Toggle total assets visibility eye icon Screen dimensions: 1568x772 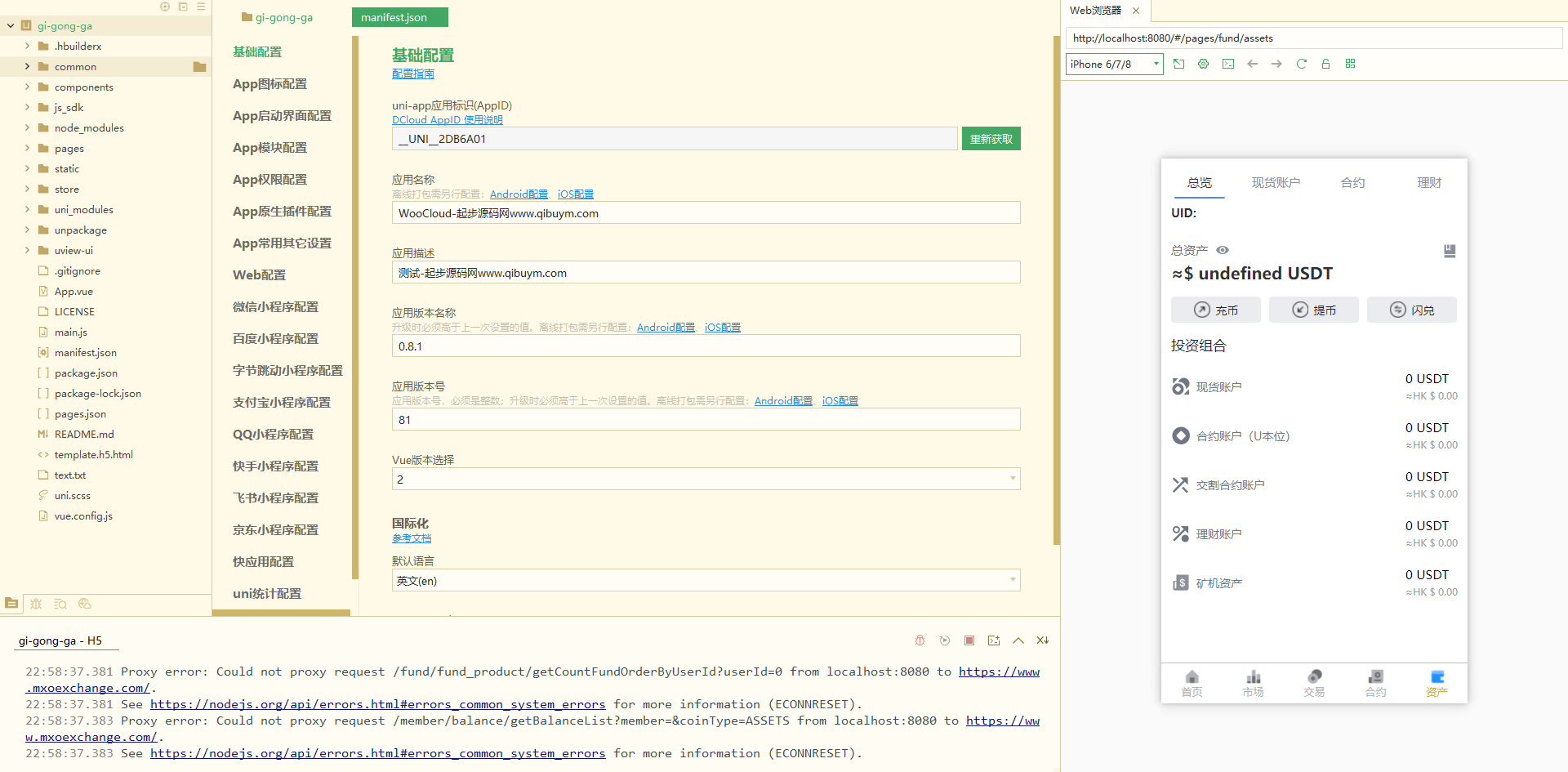[x=1223, y=250]
